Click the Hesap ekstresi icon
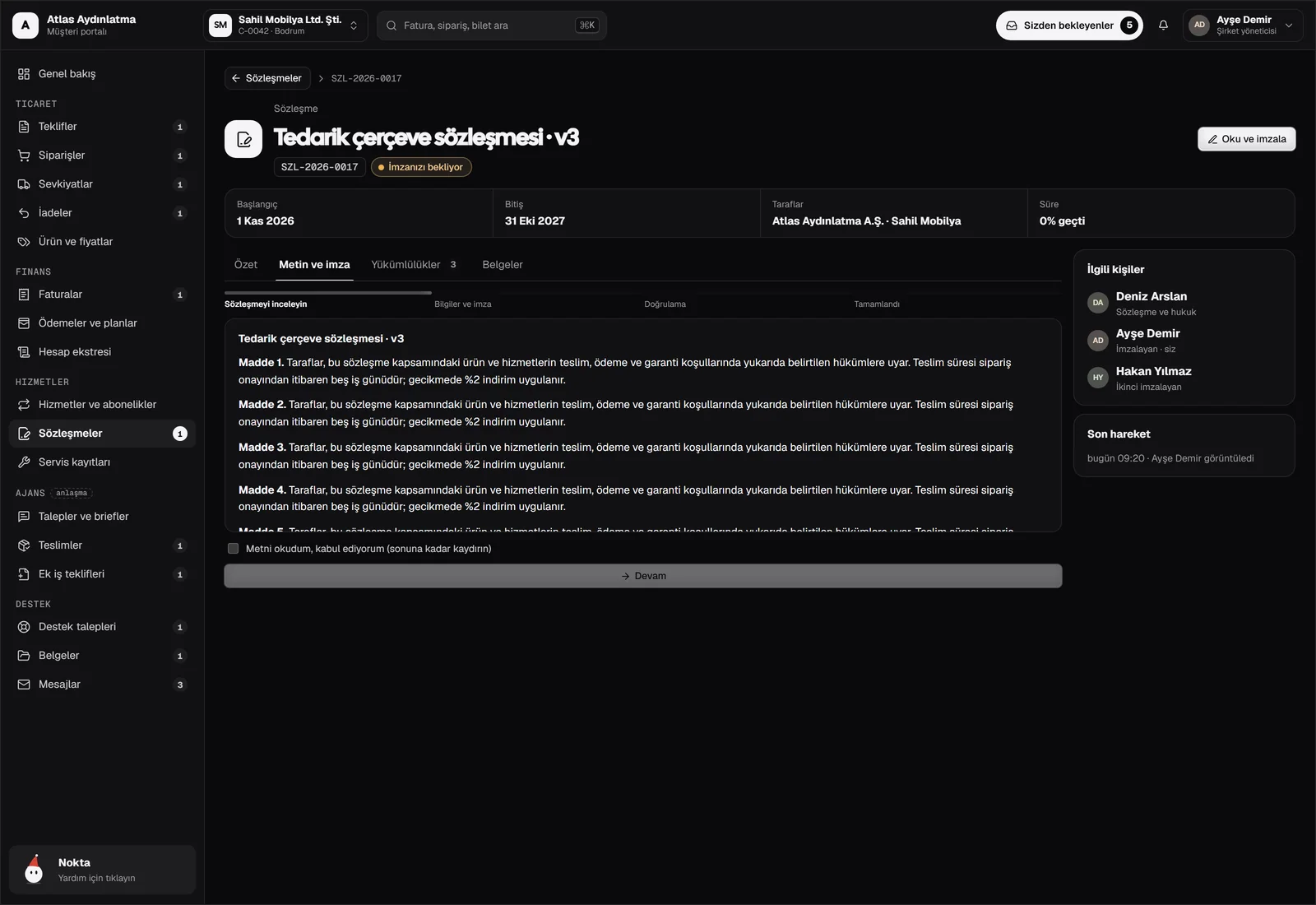The image size is (1316, 905). (24, 352)
